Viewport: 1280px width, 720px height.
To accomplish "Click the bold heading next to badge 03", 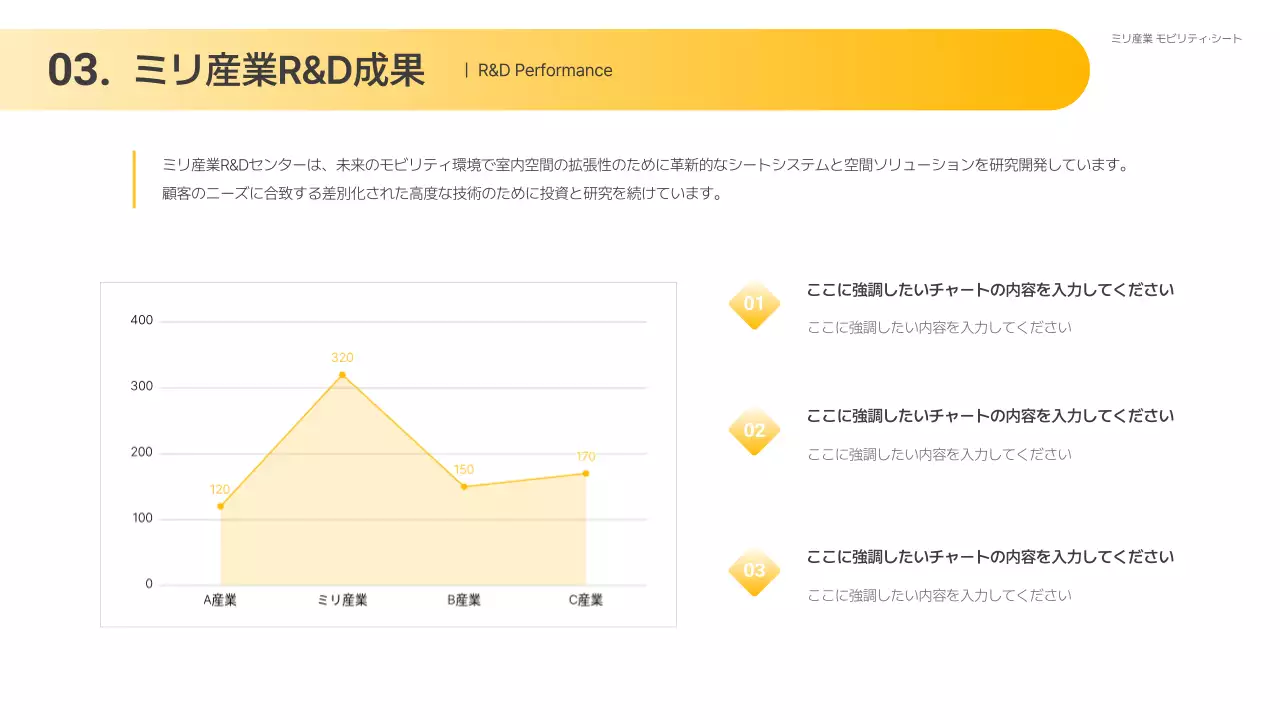I will pos(990,557).
